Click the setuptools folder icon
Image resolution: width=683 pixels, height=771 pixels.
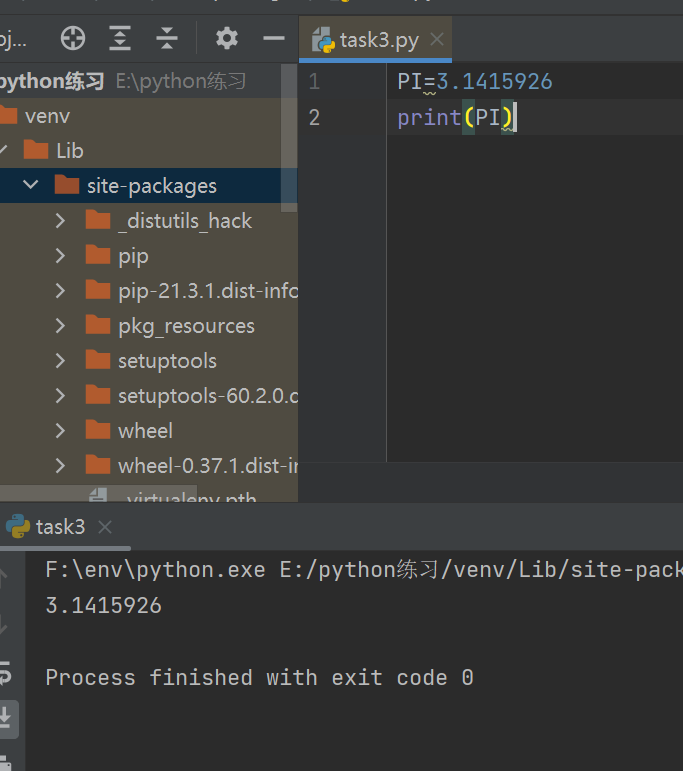98,360
